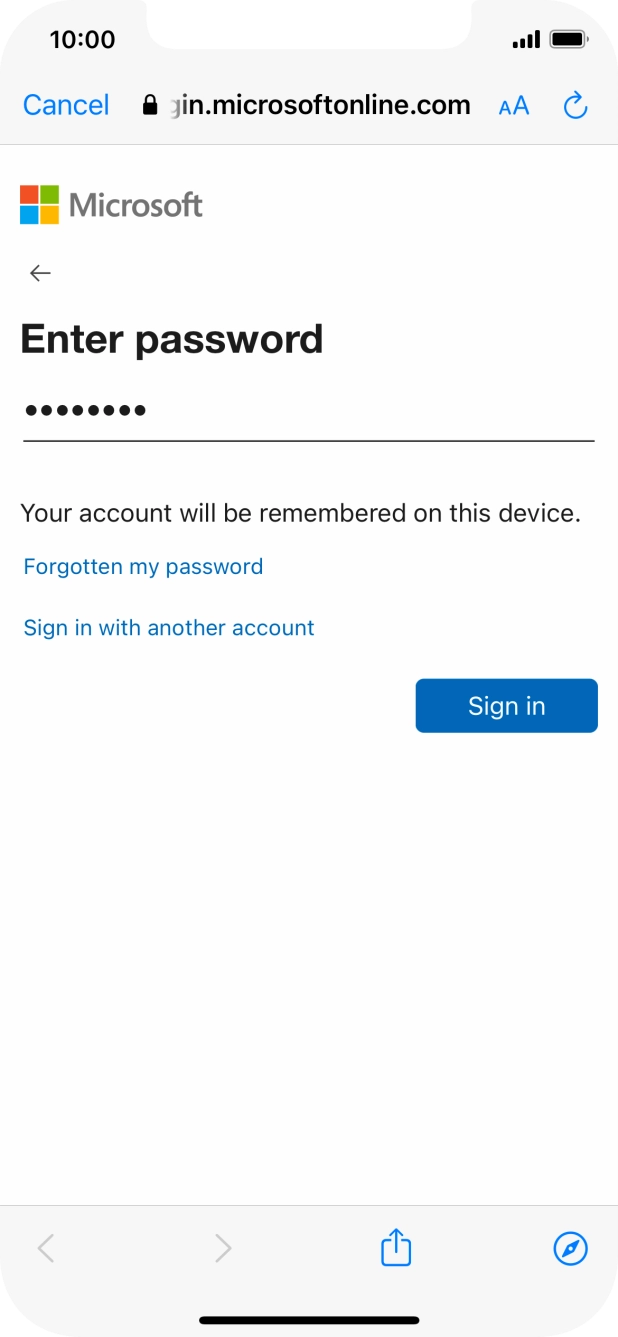Tap the Cancel button in browser bar

66,105
